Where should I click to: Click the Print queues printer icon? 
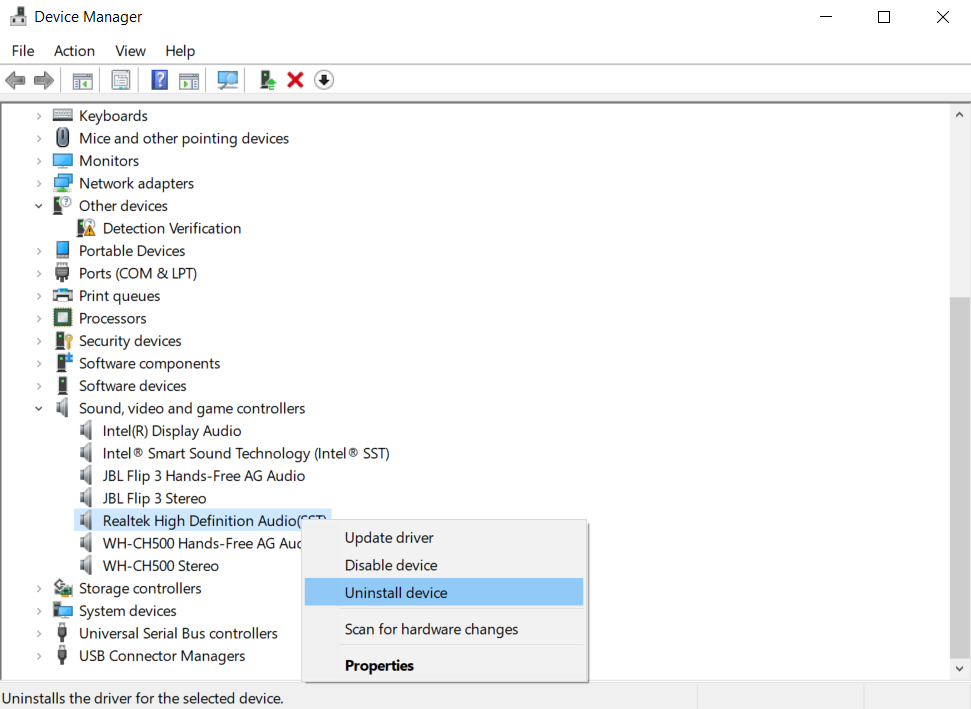click(x=63, y=295)
